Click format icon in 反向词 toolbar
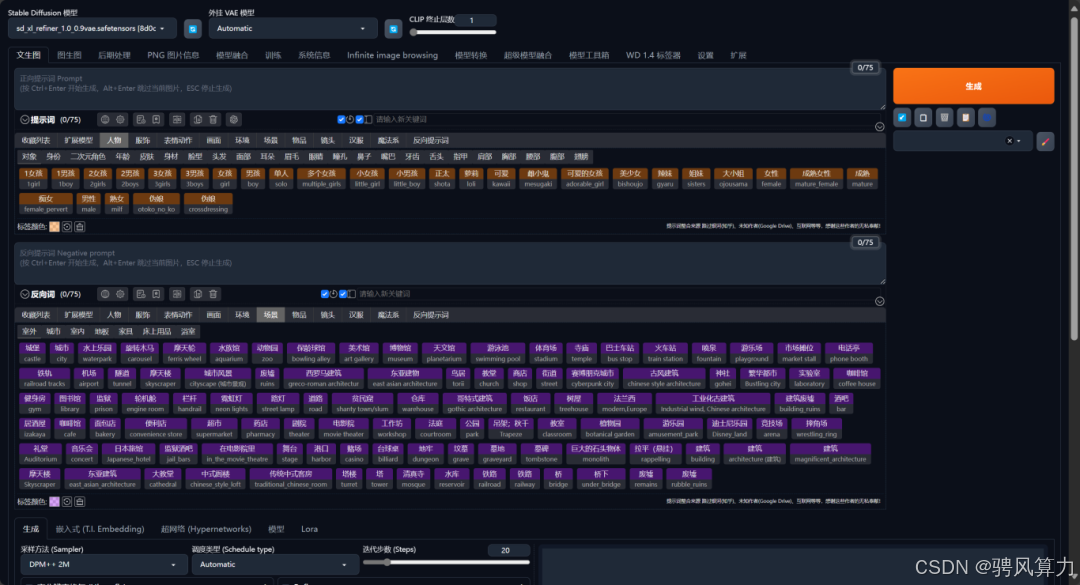This screenshot has height=585, width=1080. click(x=177, y=294)
